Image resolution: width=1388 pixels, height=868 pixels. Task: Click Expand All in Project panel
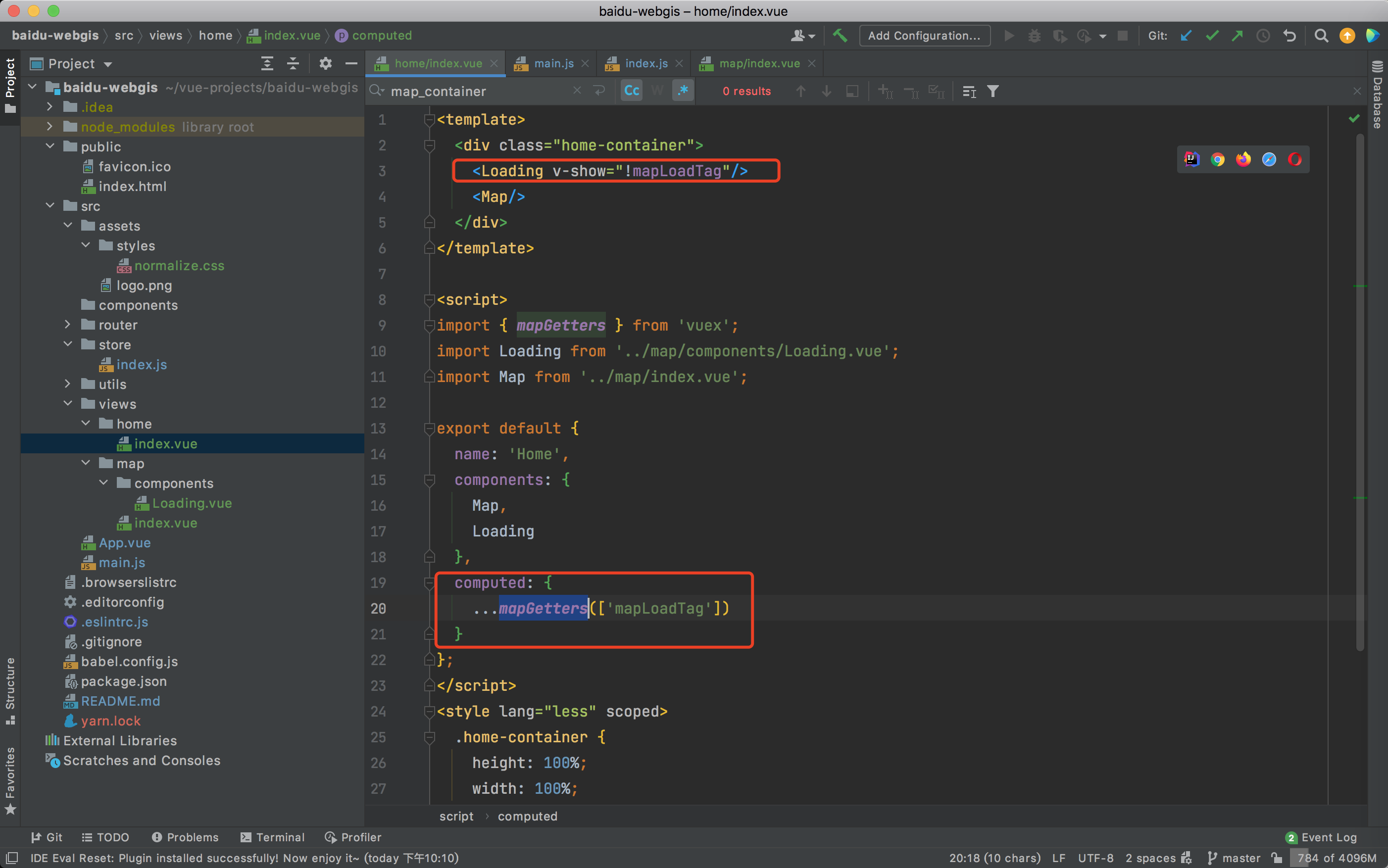pos(267,63)
